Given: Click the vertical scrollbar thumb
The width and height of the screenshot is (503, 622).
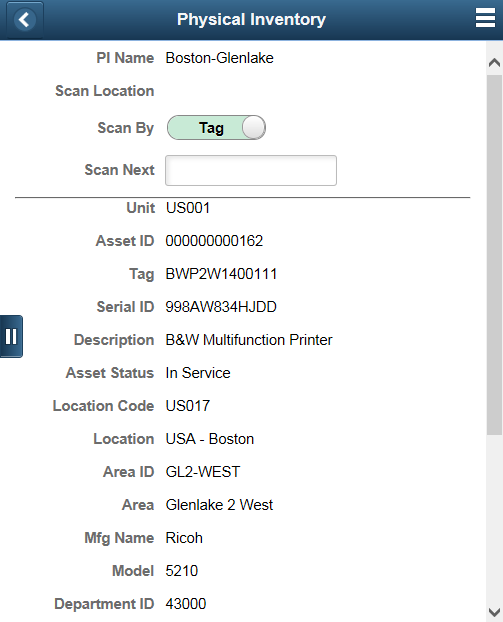Looking at the screenshot, I should coord(494,255).
